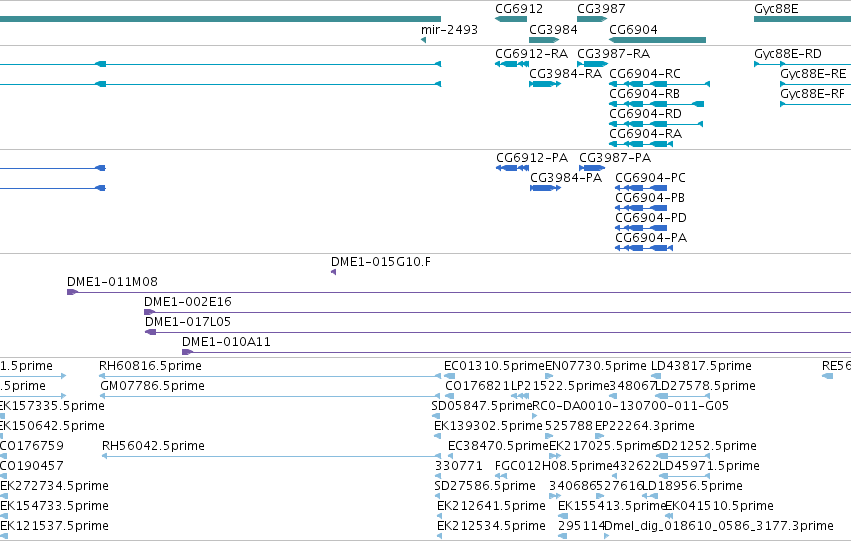Select protein CG6904-PC label
851x541 pixels.
click(x=650, y=178)
